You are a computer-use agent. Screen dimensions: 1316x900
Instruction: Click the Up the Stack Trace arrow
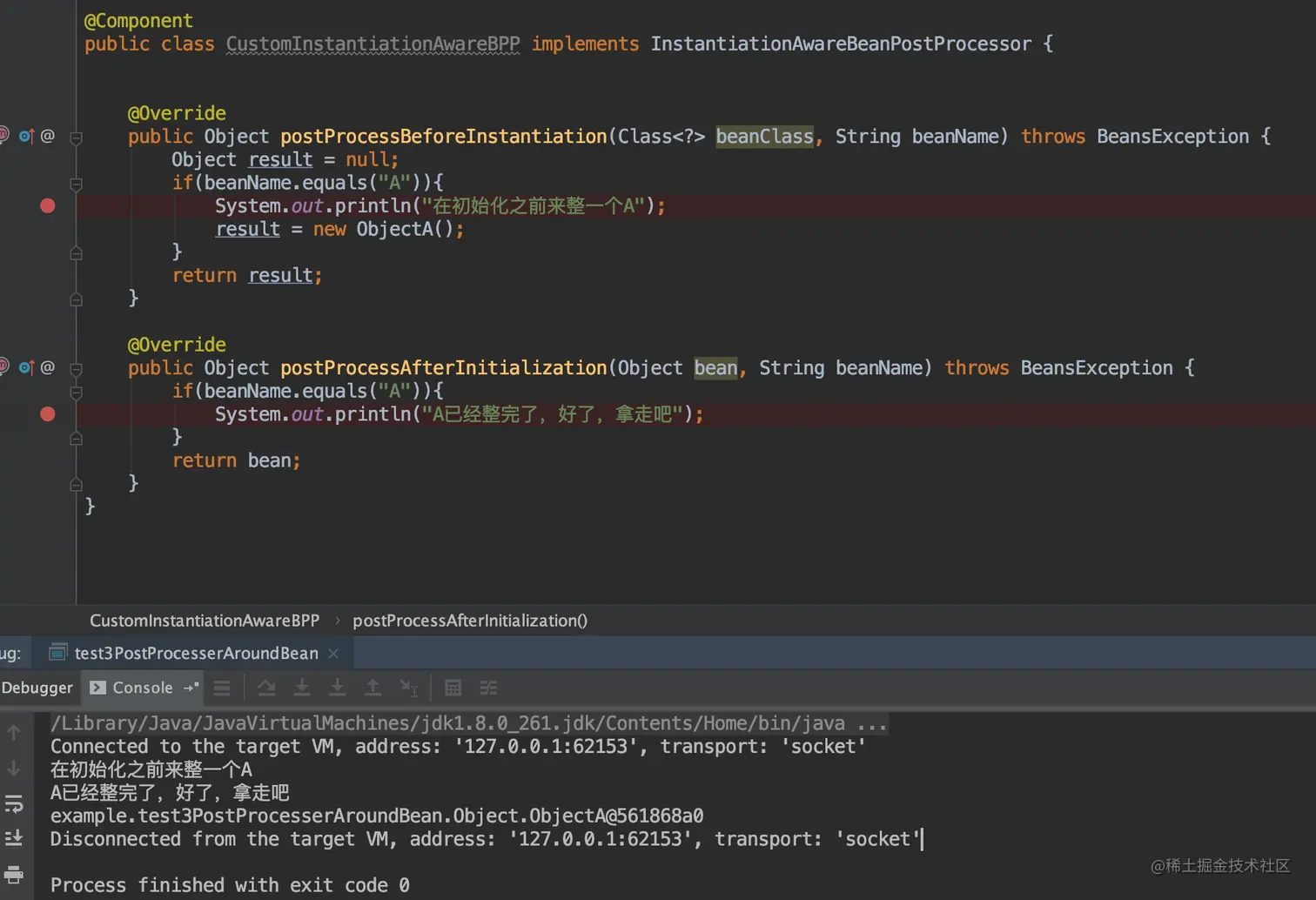[x=14, y=733]
